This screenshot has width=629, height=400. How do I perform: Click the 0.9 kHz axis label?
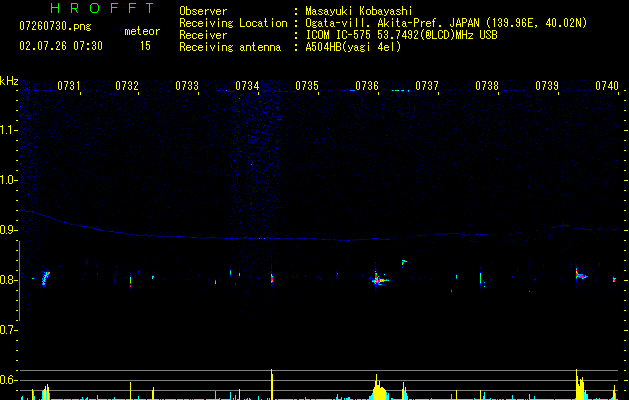7,230
